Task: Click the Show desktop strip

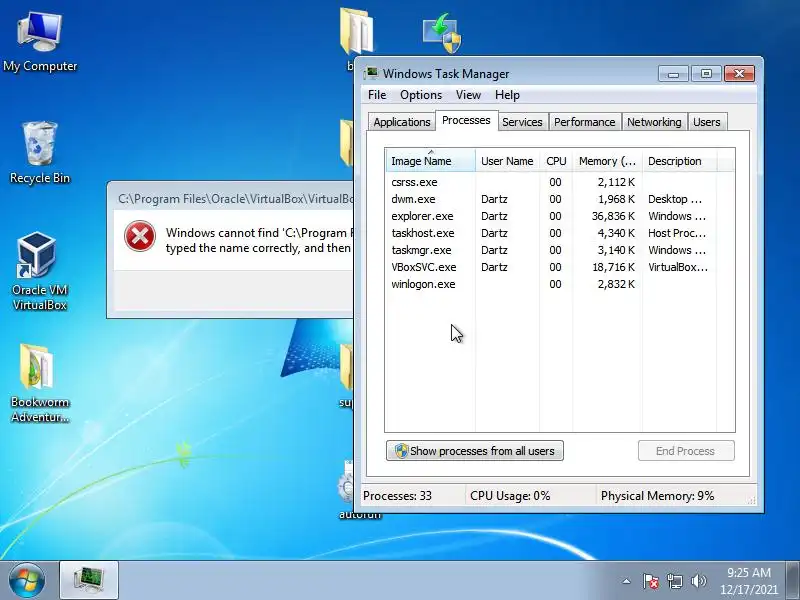Action: (793, 581)
